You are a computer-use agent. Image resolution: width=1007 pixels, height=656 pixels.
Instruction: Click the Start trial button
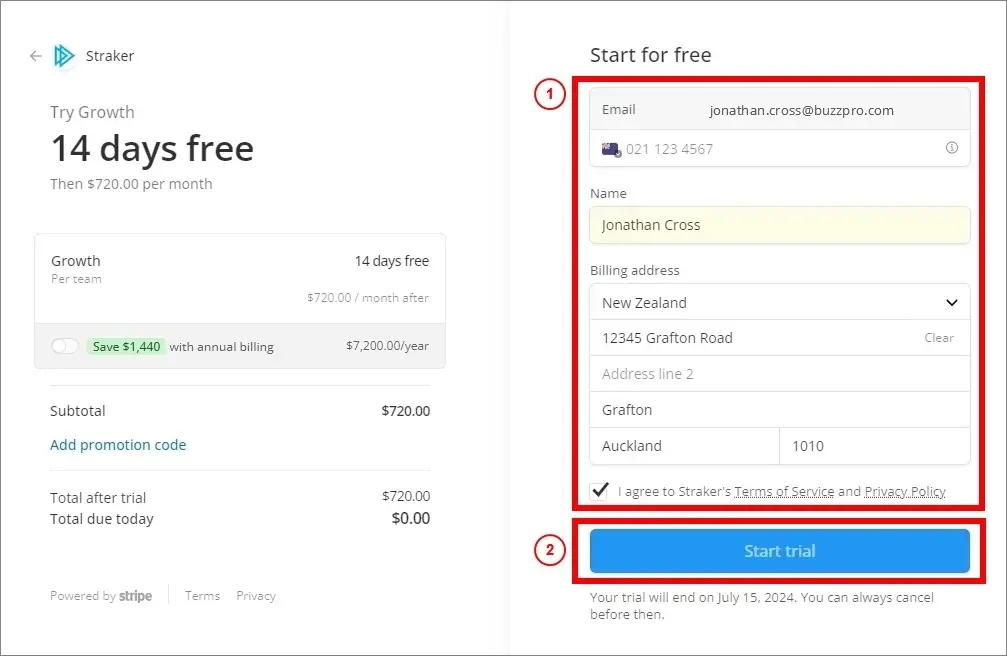(x=780, y=551)
